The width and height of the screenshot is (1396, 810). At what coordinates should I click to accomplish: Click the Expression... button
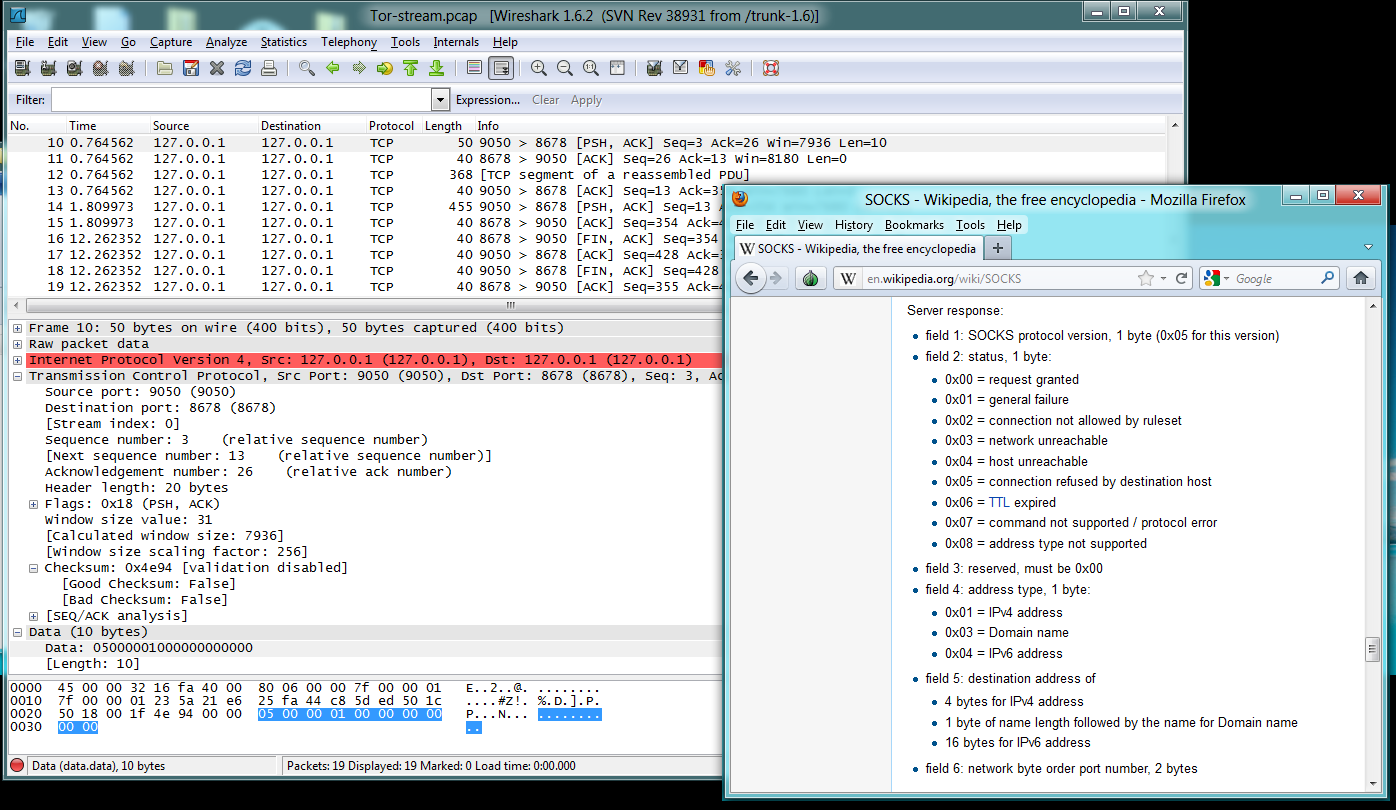[487, 100]
